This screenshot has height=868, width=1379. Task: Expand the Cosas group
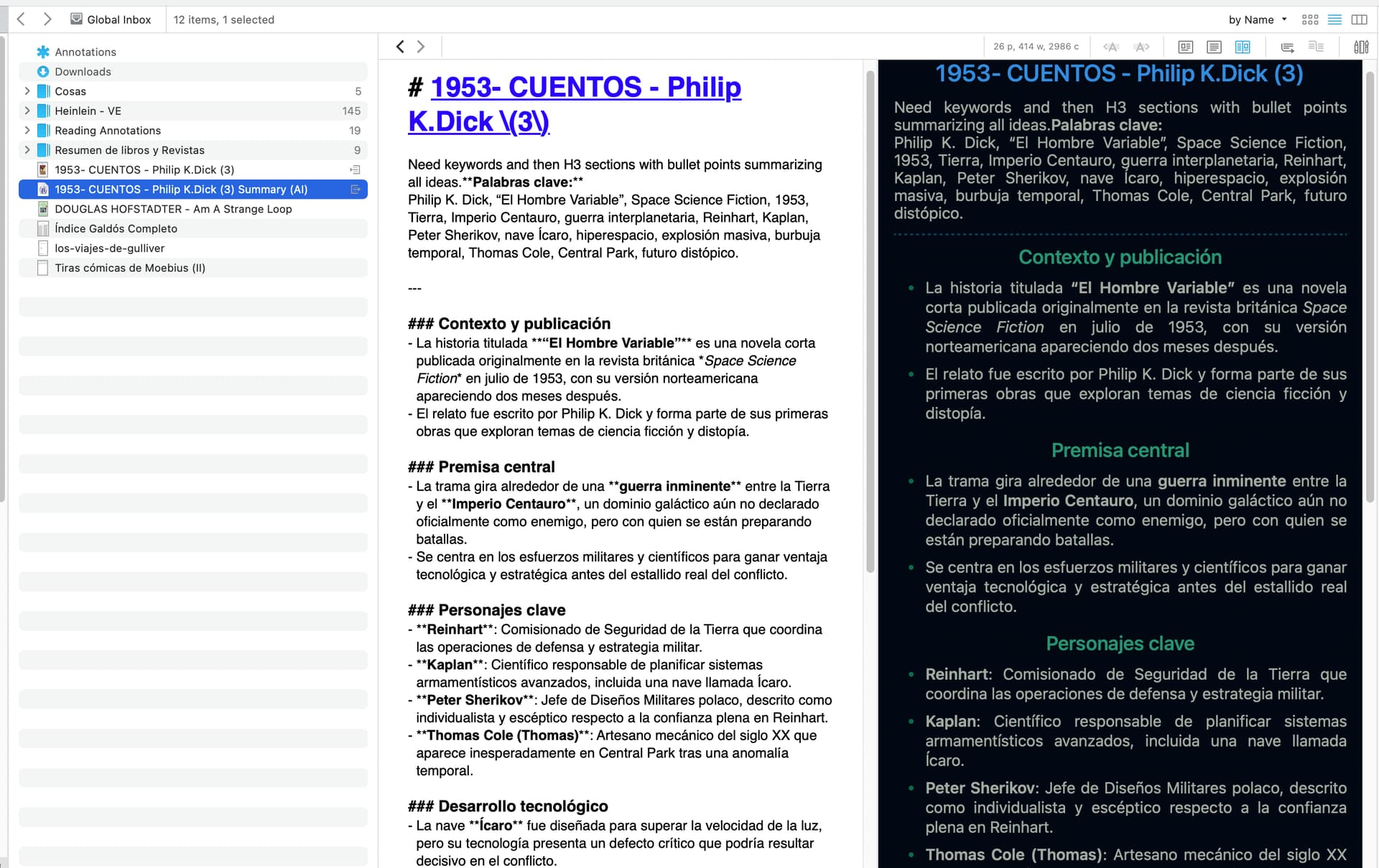tap(27, 91)
